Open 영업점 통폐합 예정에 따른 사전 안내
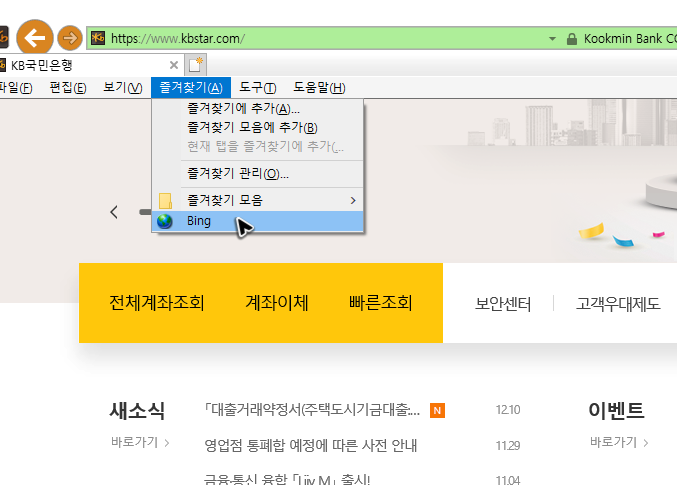 310,445
